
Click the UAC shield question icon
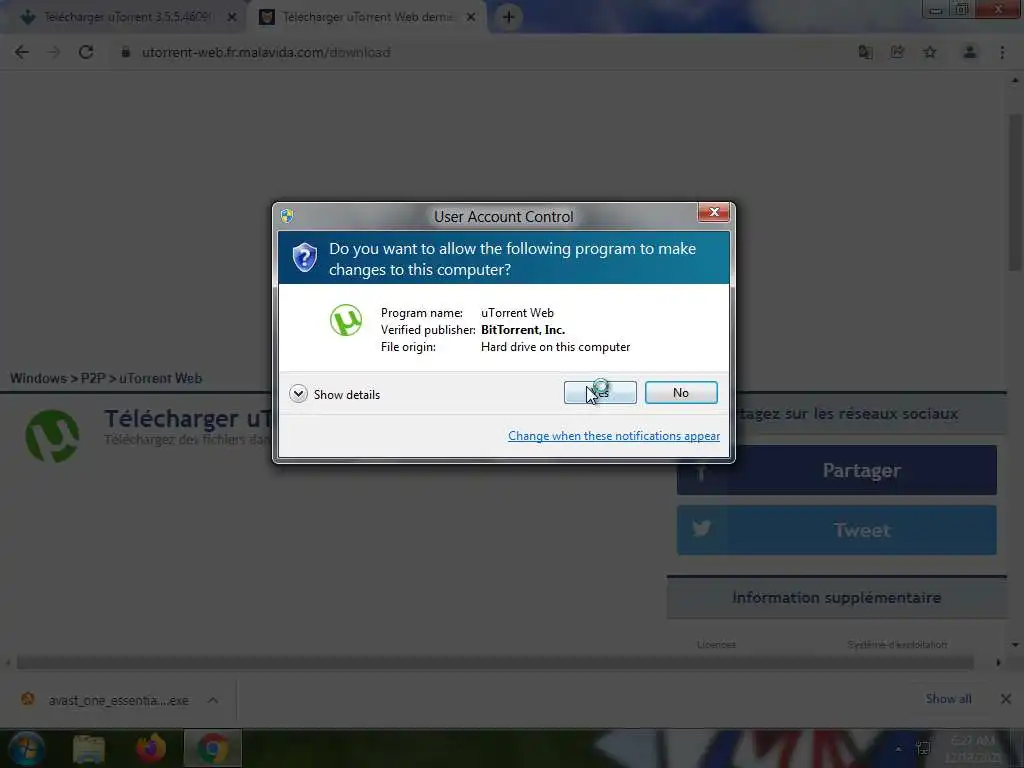304,257
